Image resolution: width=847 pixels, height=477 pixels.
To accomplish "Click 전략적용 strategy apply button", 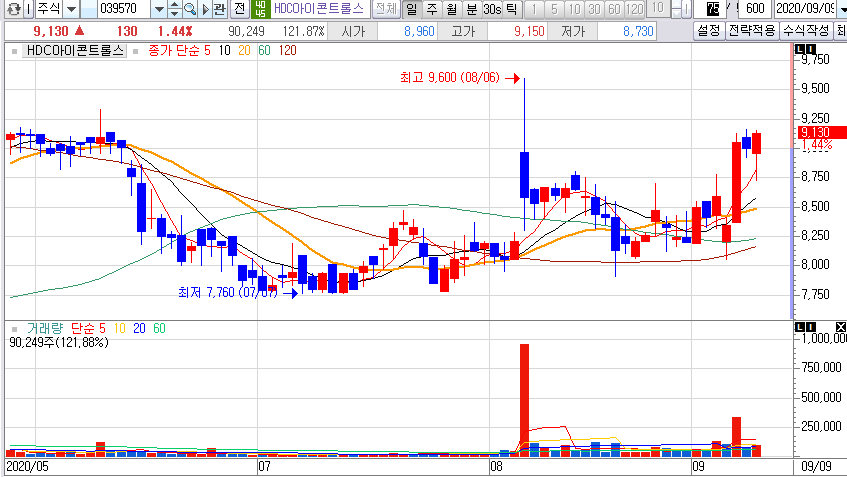I will 752,30.
